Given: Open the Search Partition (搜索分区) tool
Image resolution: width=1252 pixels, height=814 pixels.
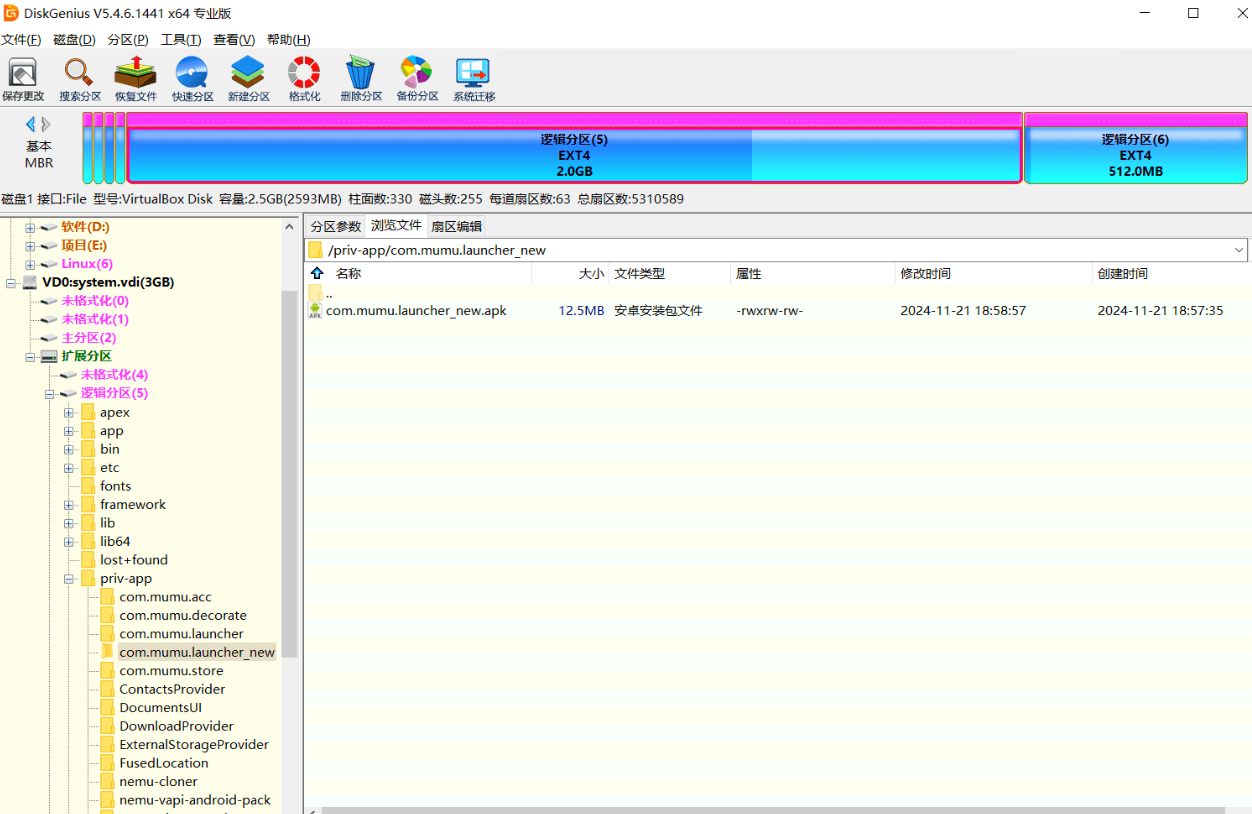Looking at the screenshot, I should point(80,80).
